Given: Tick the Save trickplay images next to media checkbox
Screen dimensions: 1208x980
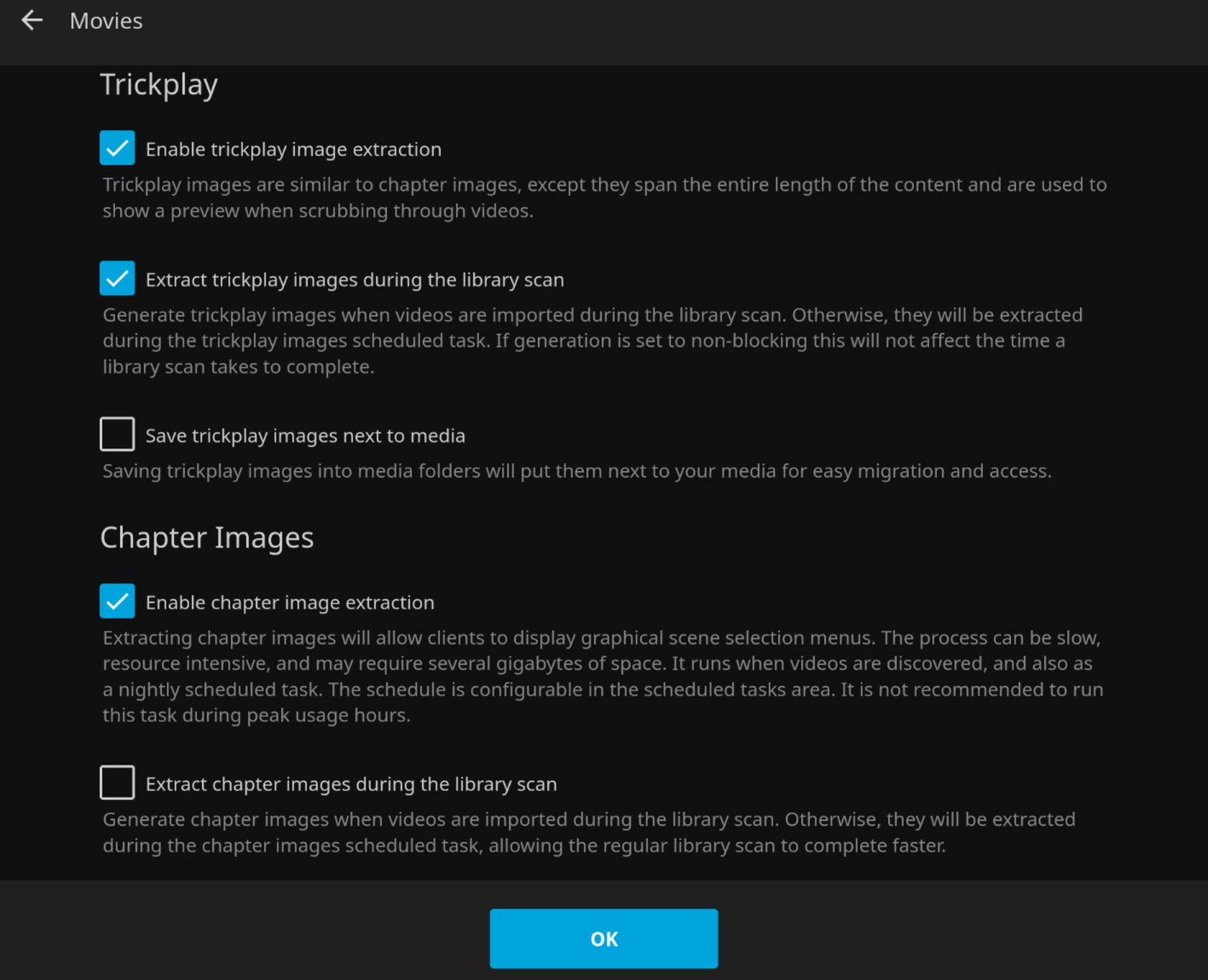Looking at the screenshot, I should [x=117, y=435].
